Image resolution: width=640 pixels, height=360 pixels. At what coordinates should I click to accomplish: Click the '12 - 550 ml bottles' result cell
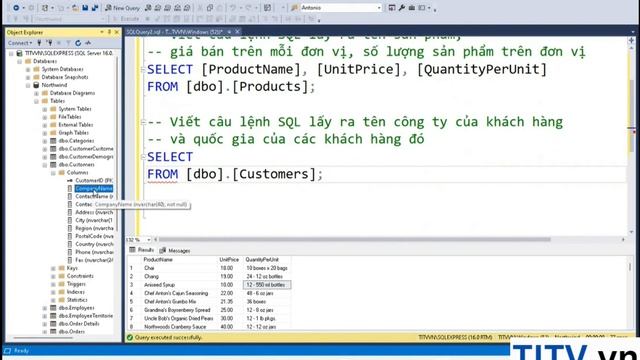point(266,285)
